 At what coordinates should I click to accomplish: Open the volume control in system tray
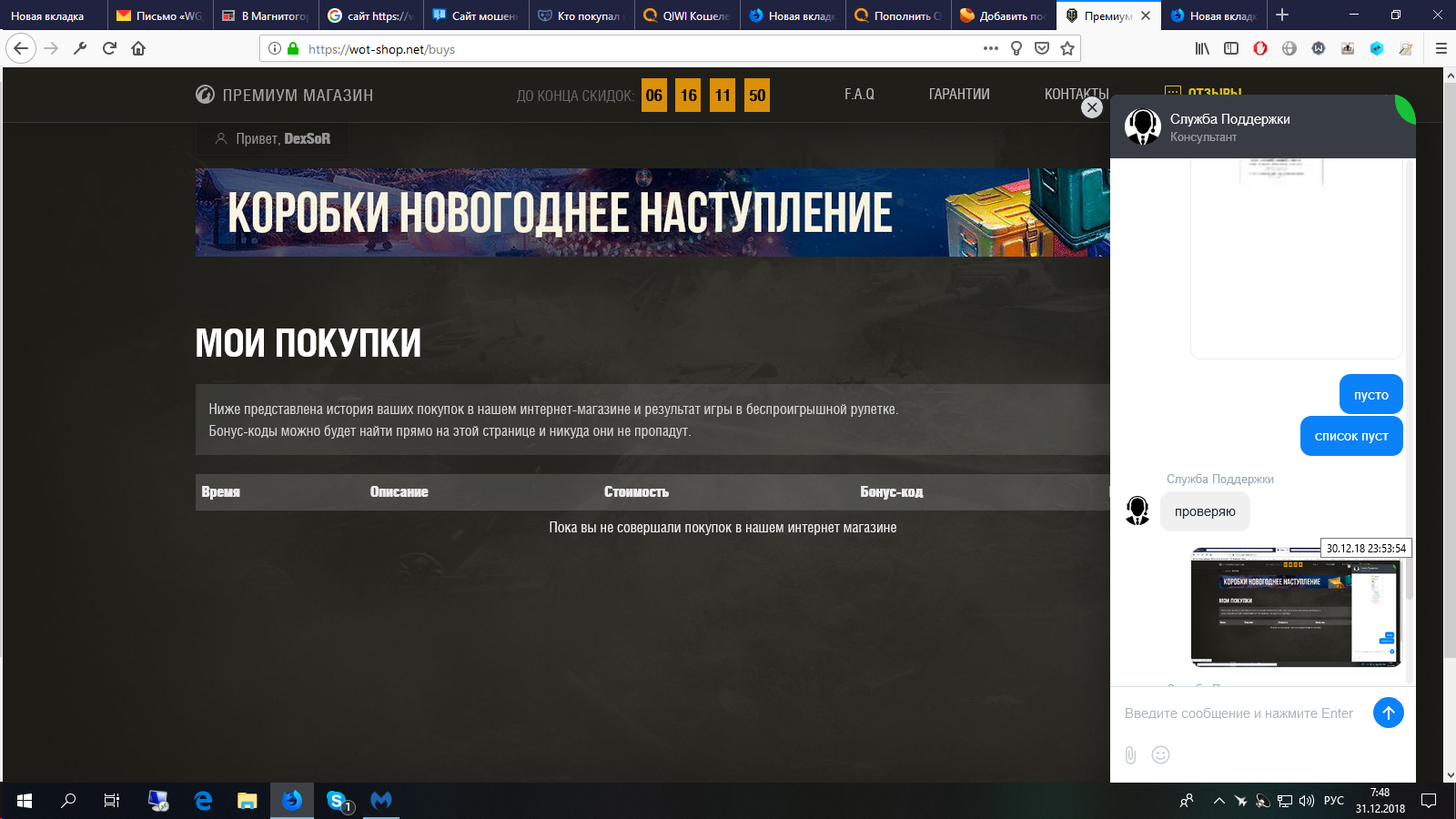1307,801
